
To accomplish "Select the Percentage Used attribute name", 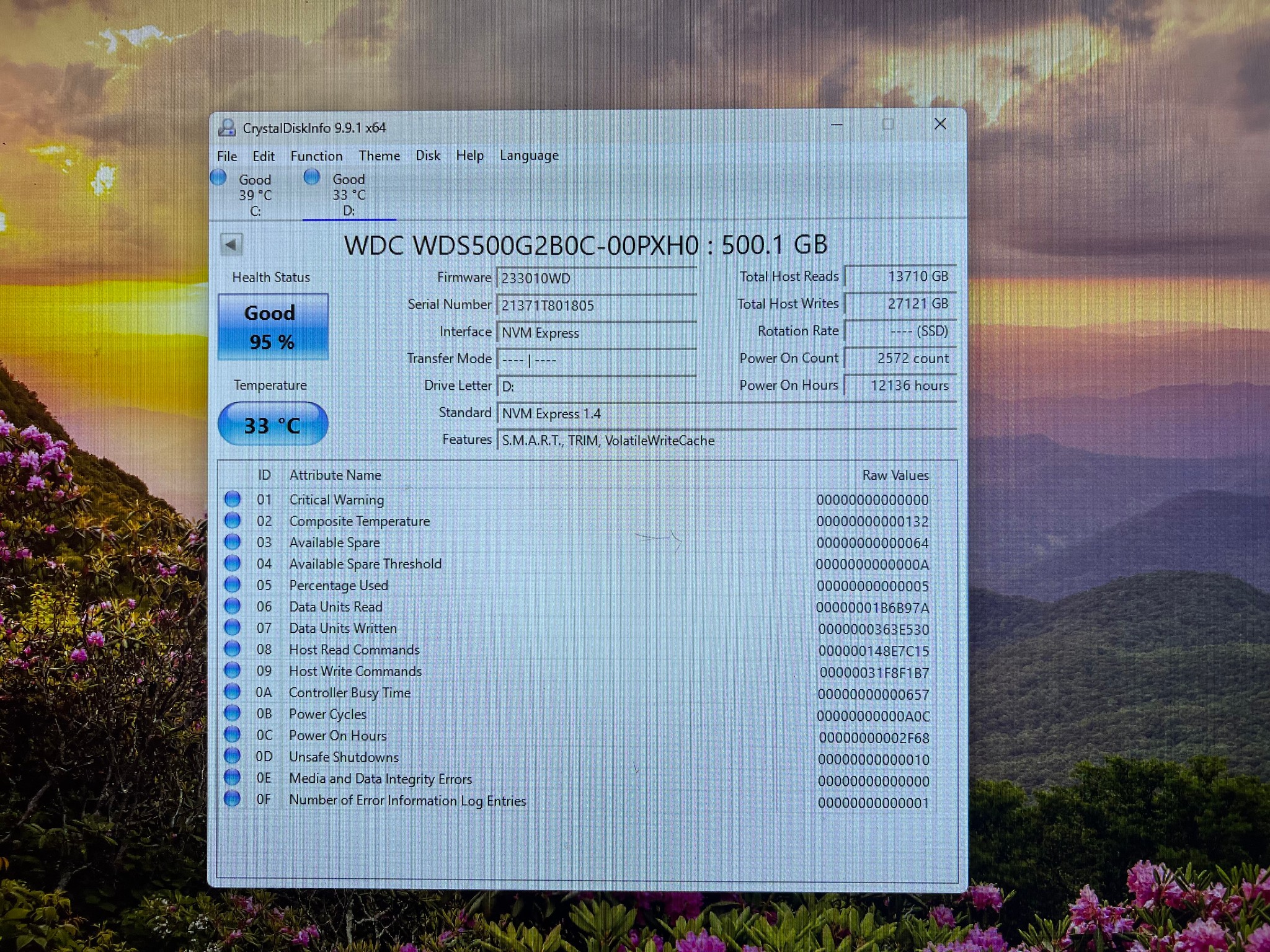I will point(339,585).
